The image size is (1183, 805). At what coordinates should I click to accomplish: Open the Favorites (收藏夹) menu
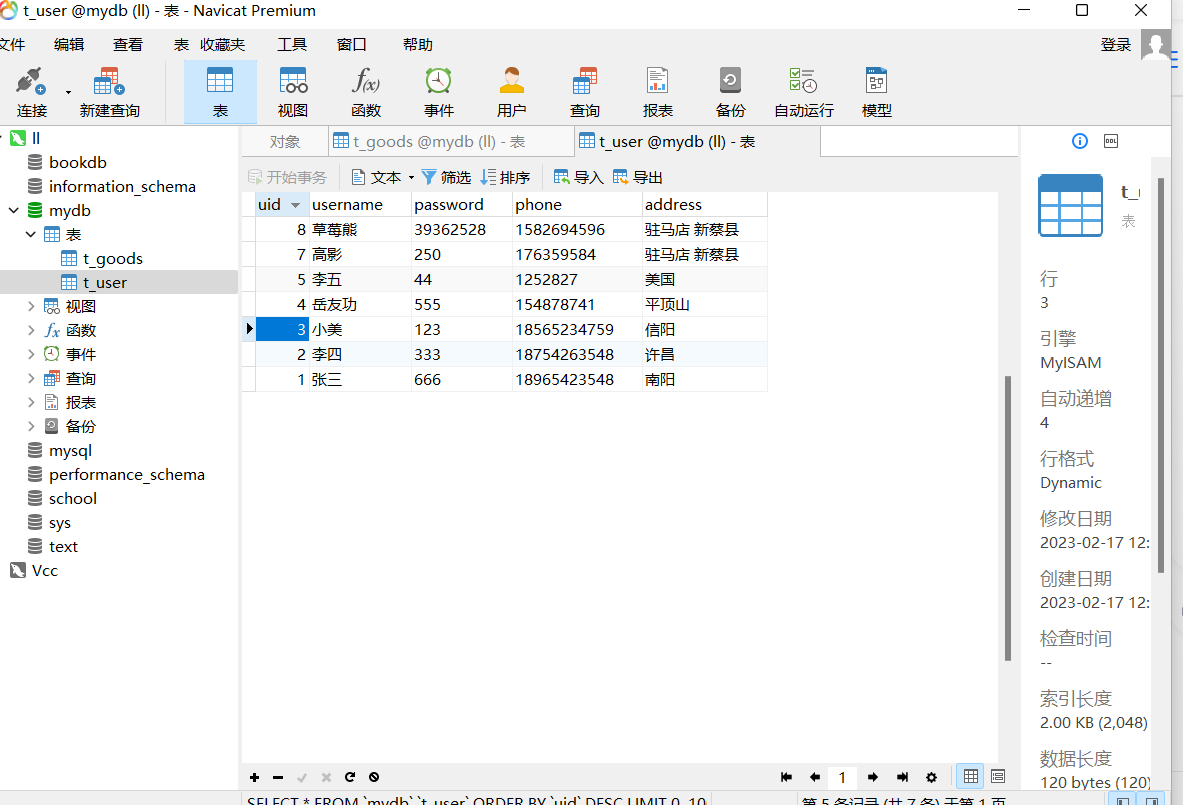click(x=223, y=45)
